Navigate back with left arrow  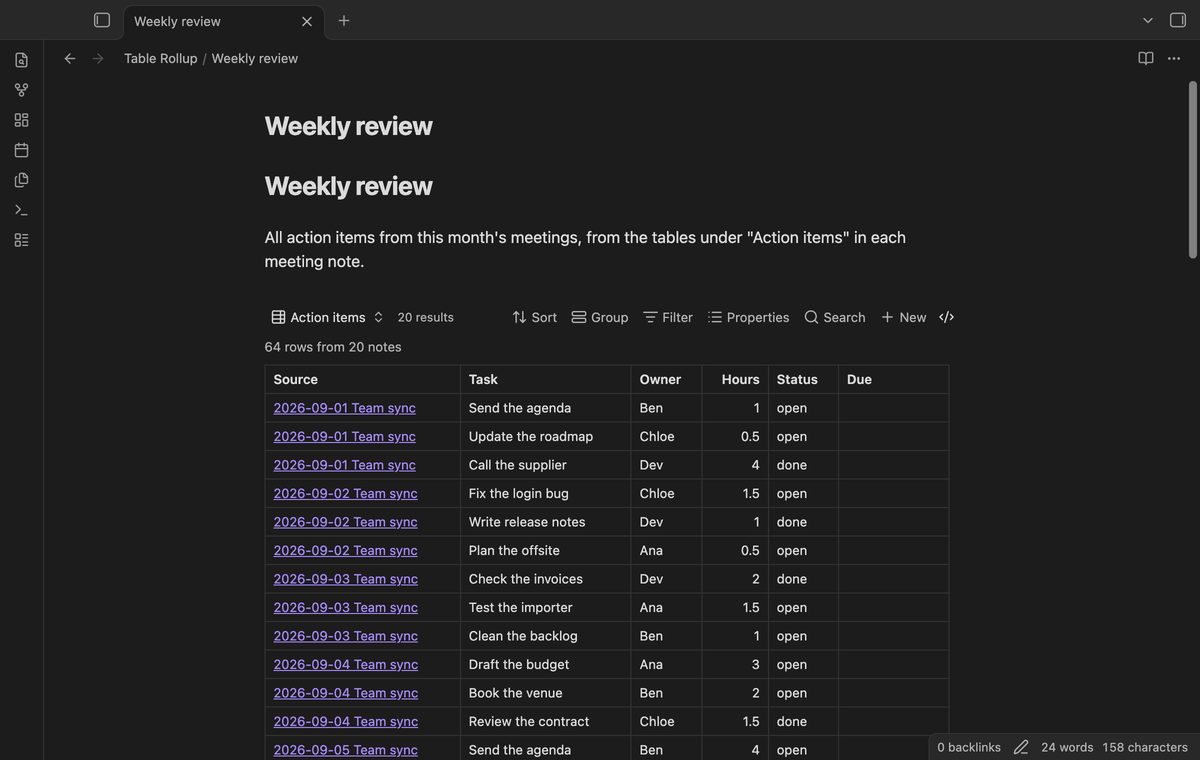[70, 58]
